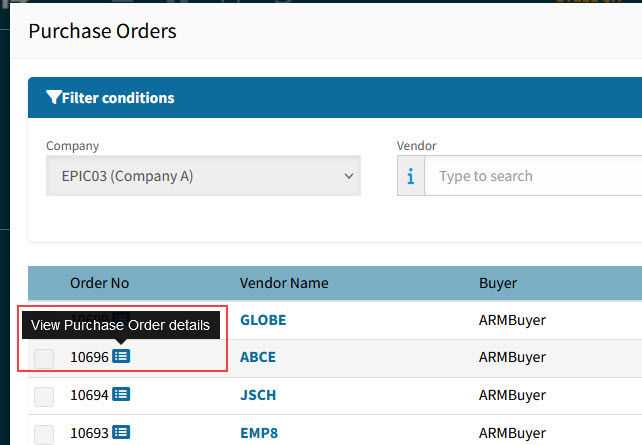Image resolution: width=642 pixels, height=445 pixels.
Task: Click the funnel icon in Filter conditions
Action: 54,98
